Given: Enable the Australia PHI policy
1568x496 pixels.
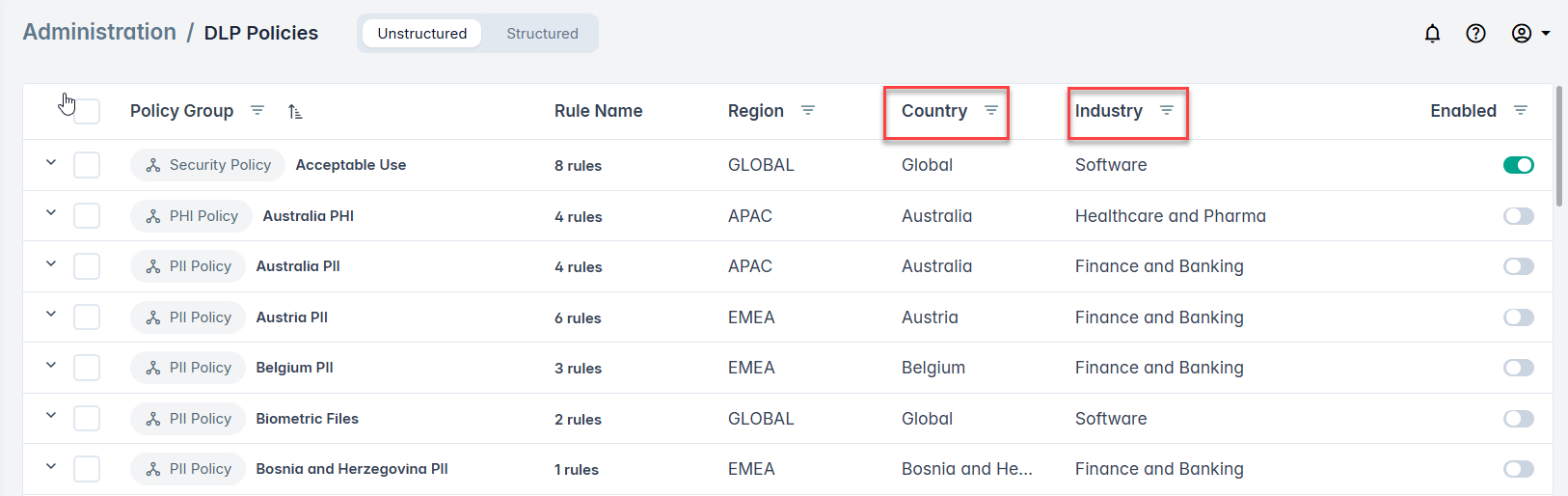Looking at the screenshot, I should pyautogui.click(x=1518, y=216).
